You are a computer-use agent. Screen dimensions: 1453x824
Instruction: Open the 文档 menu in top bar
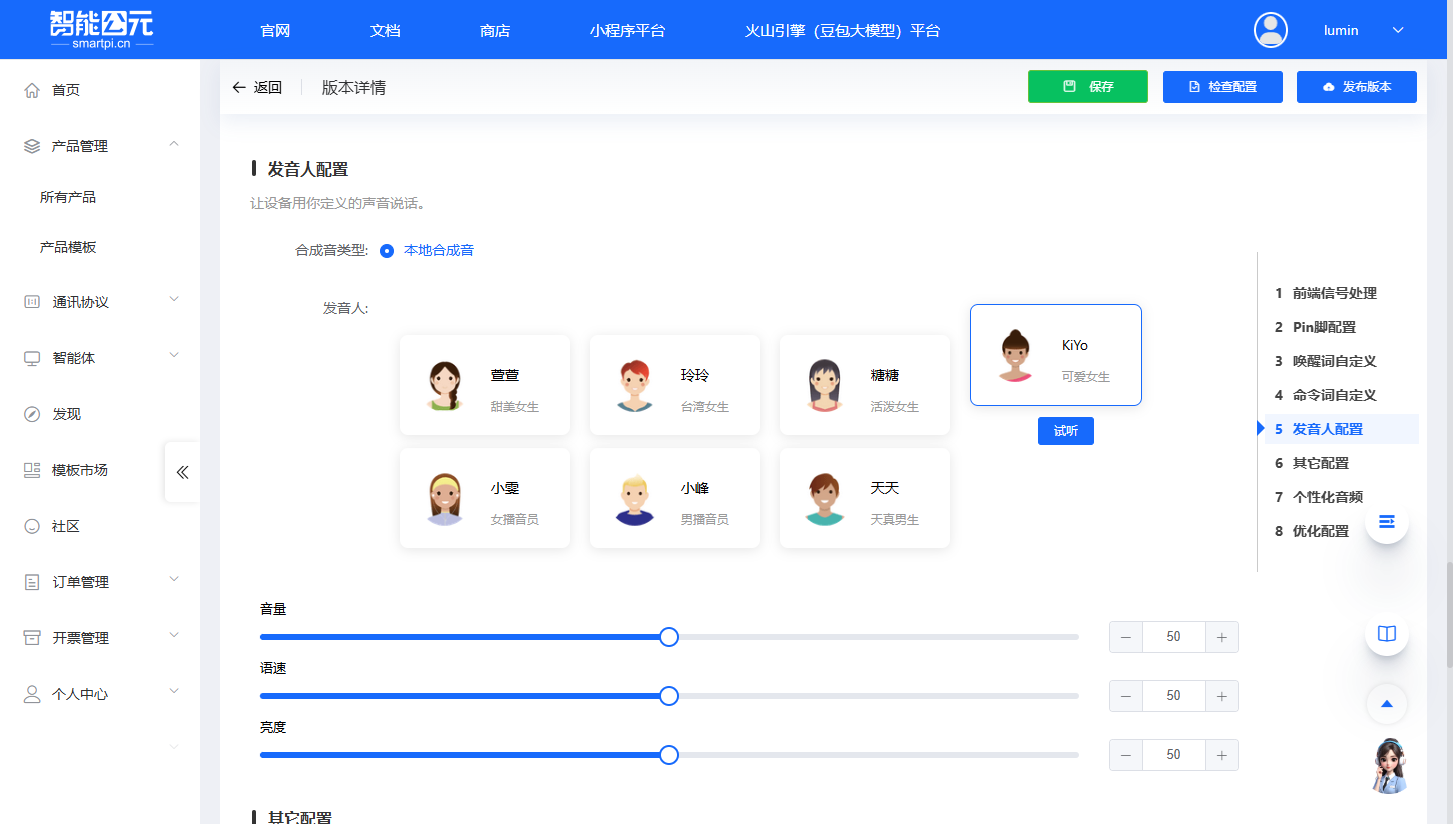[x=384, y=30]
